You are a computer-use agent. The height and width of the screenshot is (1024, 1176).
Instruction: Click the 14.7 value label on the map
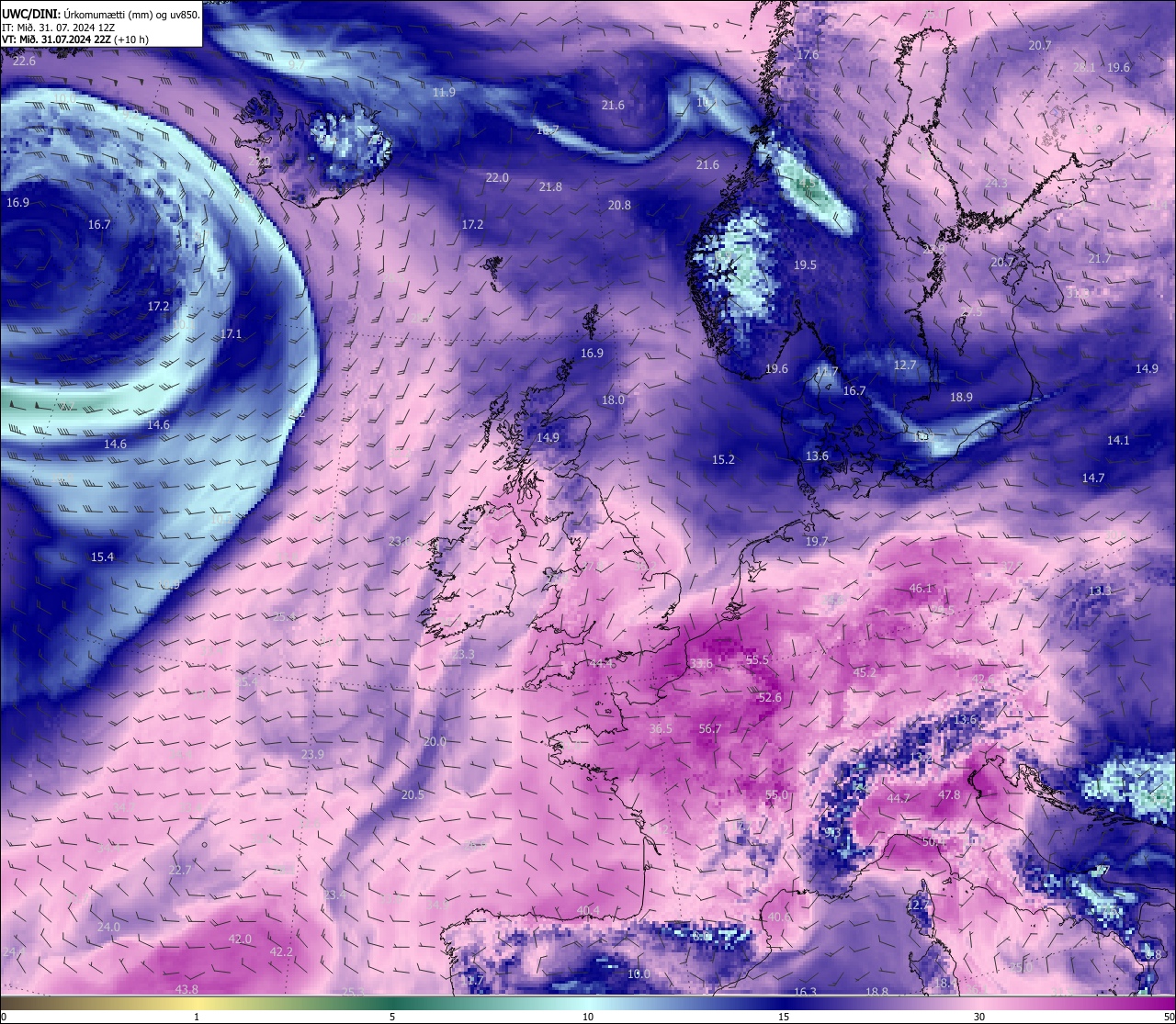[x=1093, y=478]
